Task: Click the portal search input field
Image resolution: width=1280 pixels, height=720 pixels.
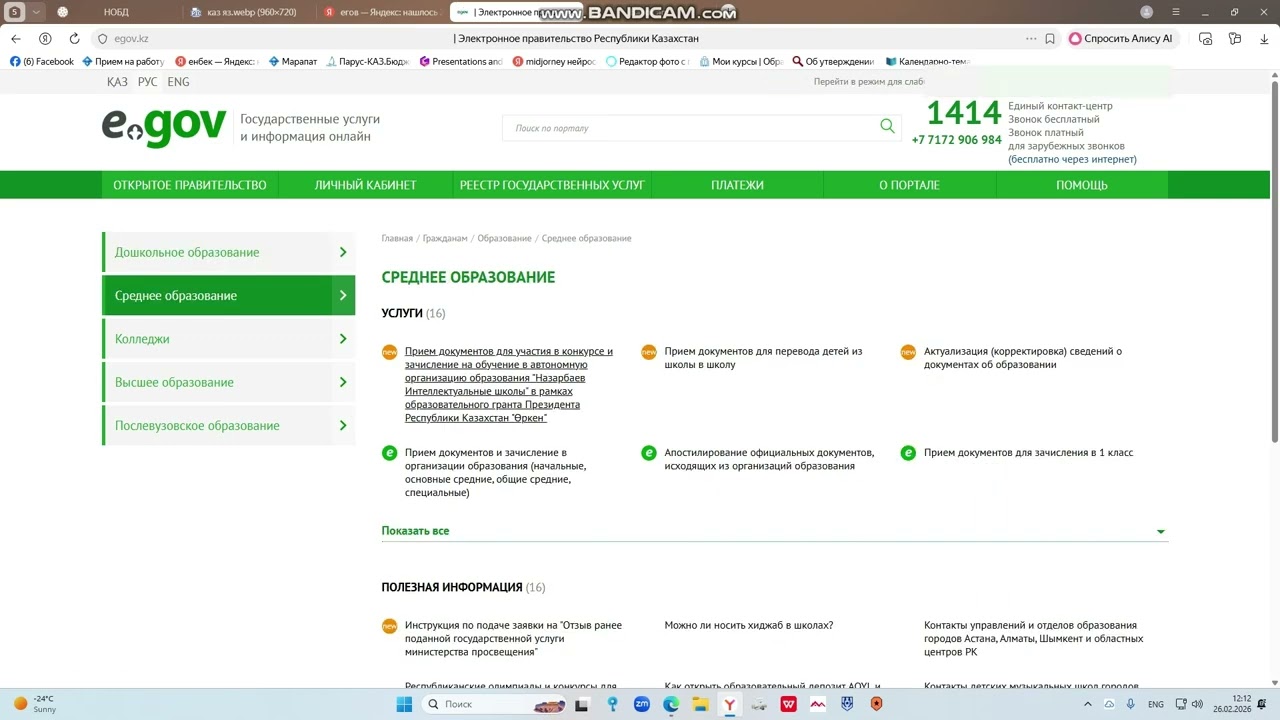Action: point(690,127)
